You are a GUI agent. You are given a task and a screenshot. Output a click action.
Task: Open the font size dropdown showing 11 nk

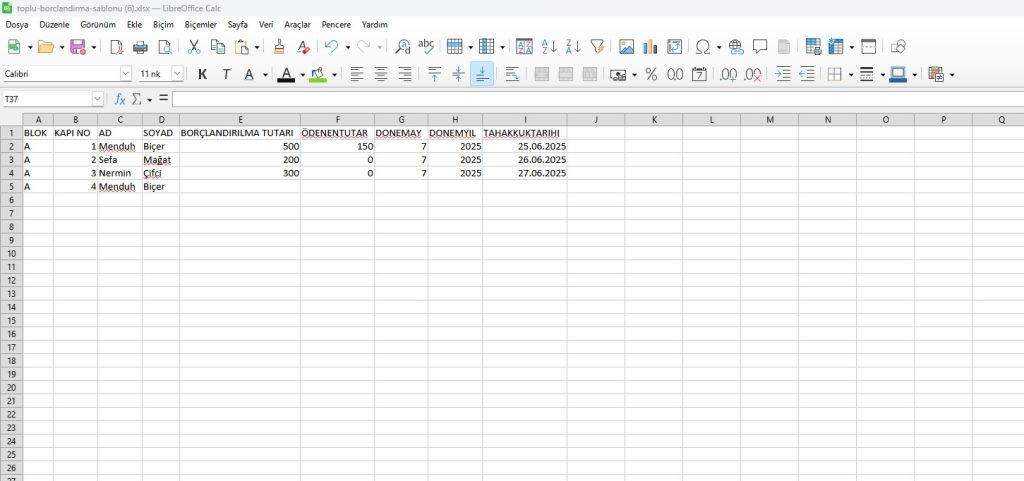click(x=178, y=74)
